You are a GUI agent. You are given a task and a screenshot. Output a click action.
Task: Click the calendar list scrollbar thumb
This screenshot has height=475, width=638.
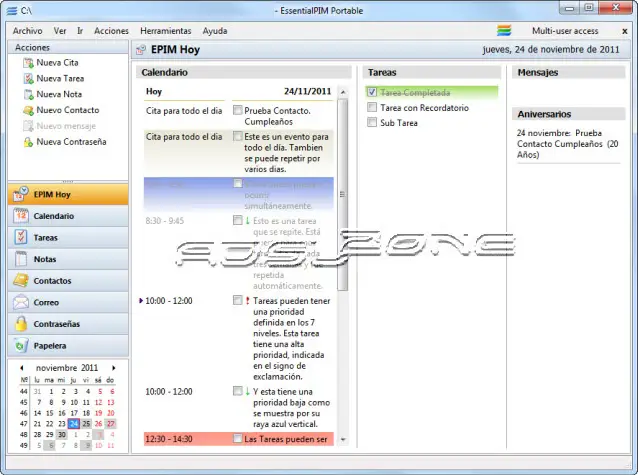(x=343, y=195)
